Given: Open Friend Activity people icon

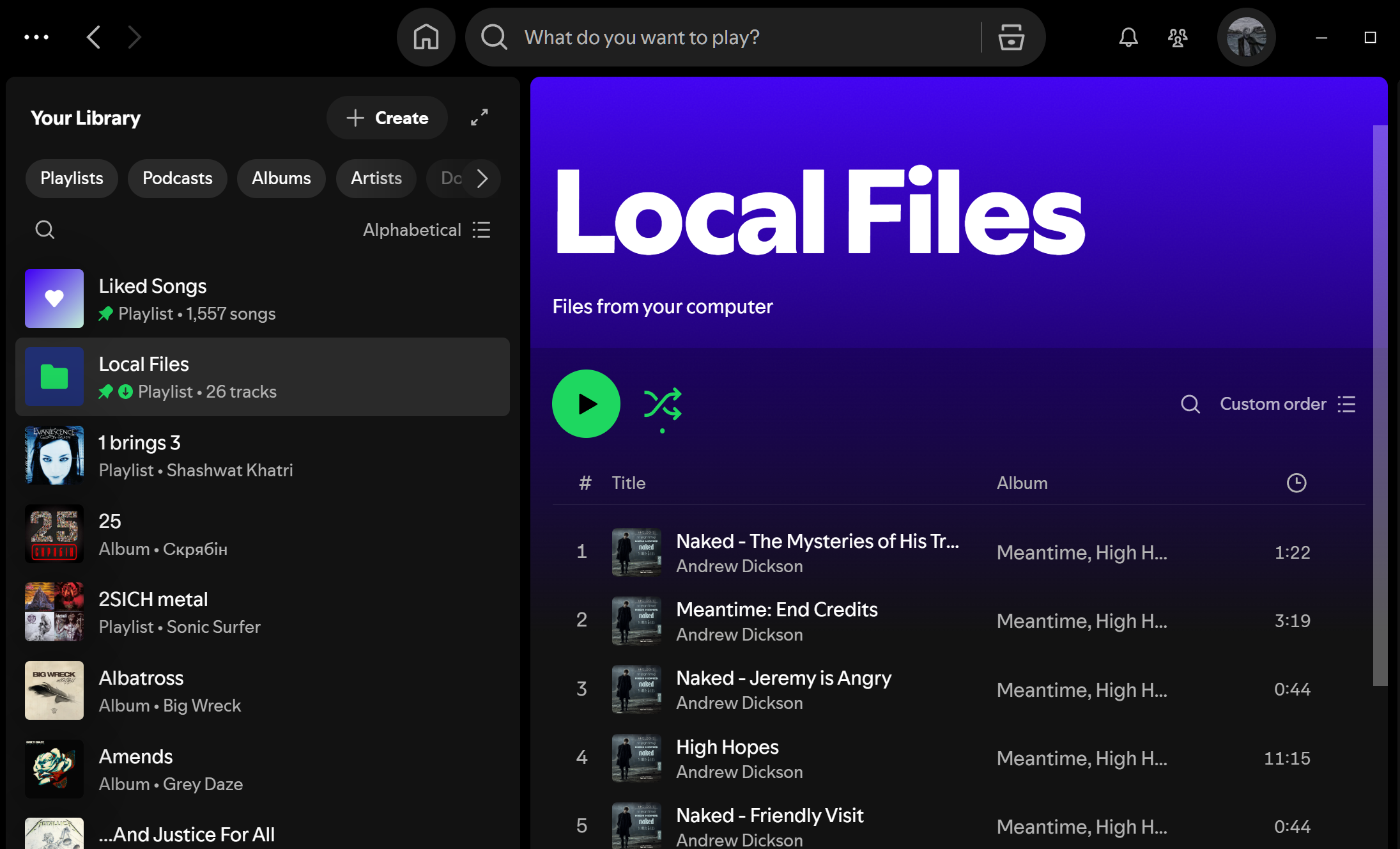Looking at the screenshot, I should pos(1178,37).
